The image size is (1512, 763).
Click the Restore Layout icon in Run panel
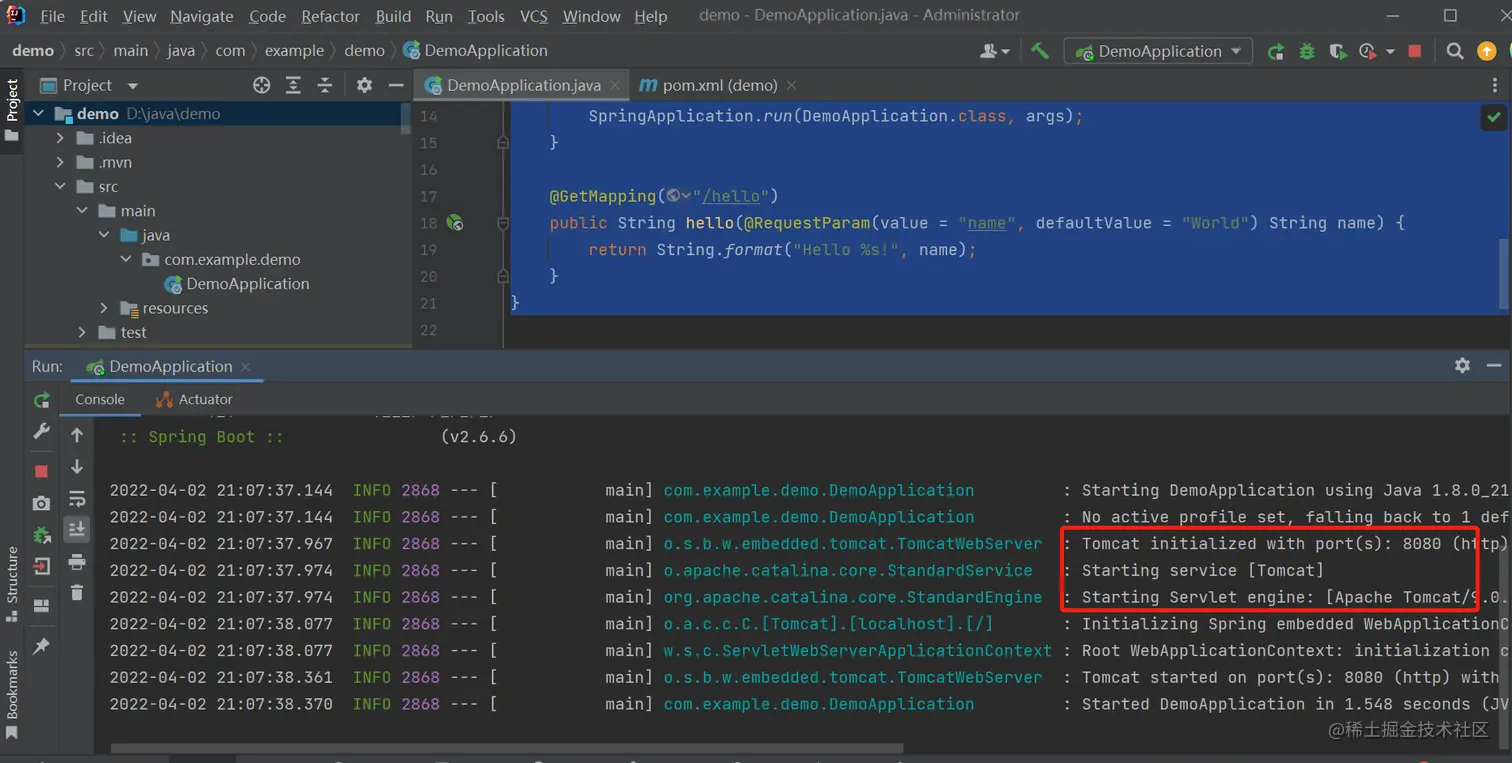[x=41, y=606]
